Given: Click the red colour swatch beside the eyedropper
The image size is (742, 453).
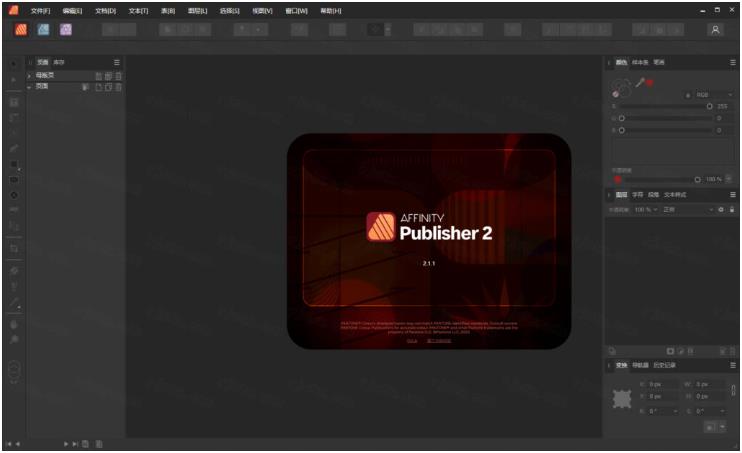Looking at the screenshot, I should 650,83.
